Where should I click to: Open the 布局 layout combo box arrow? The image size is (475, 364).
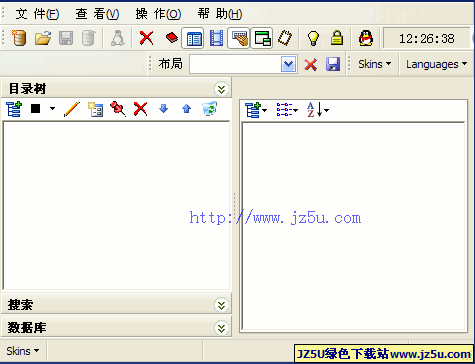(x=288, y=64)
